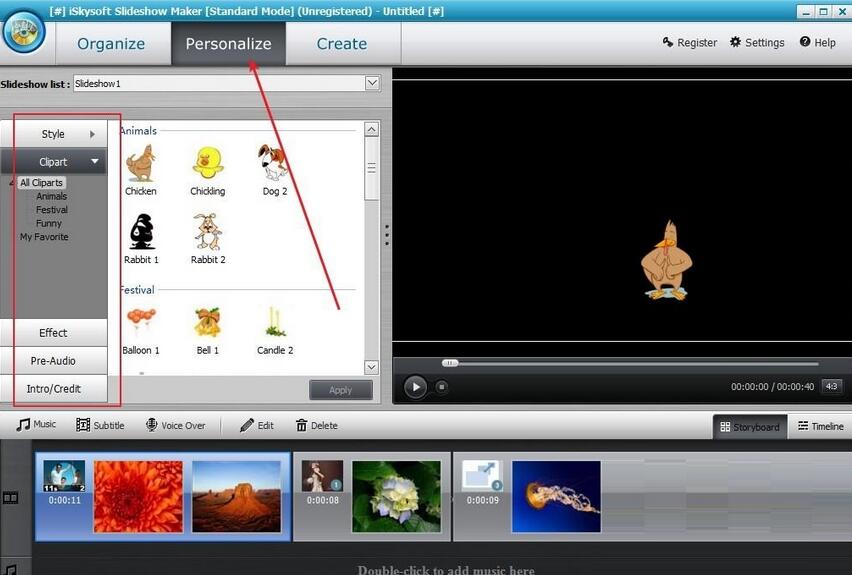Edit the selected slide
The image size is (852, 575).
tap(257, 425)
